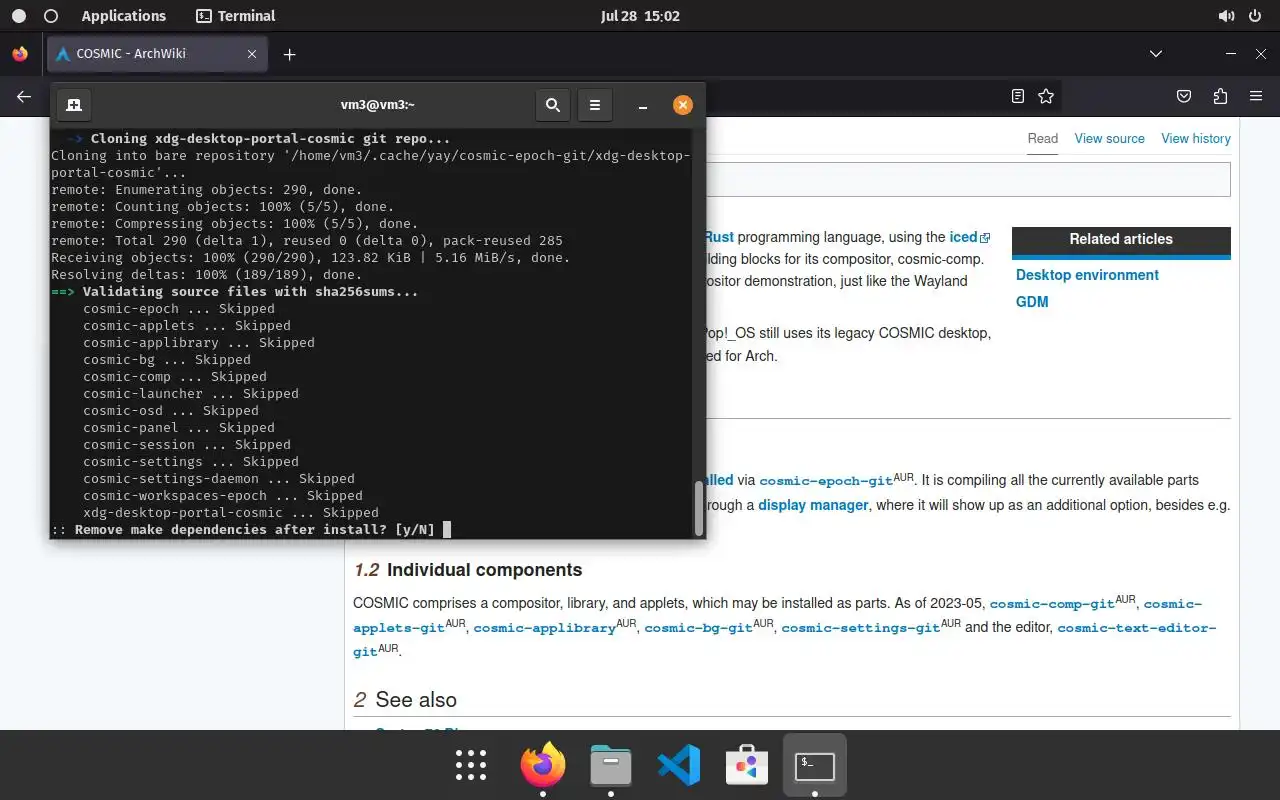Open the GDM related article
The height and width of the screenshot is (800, 1280).
(1032, 302)
